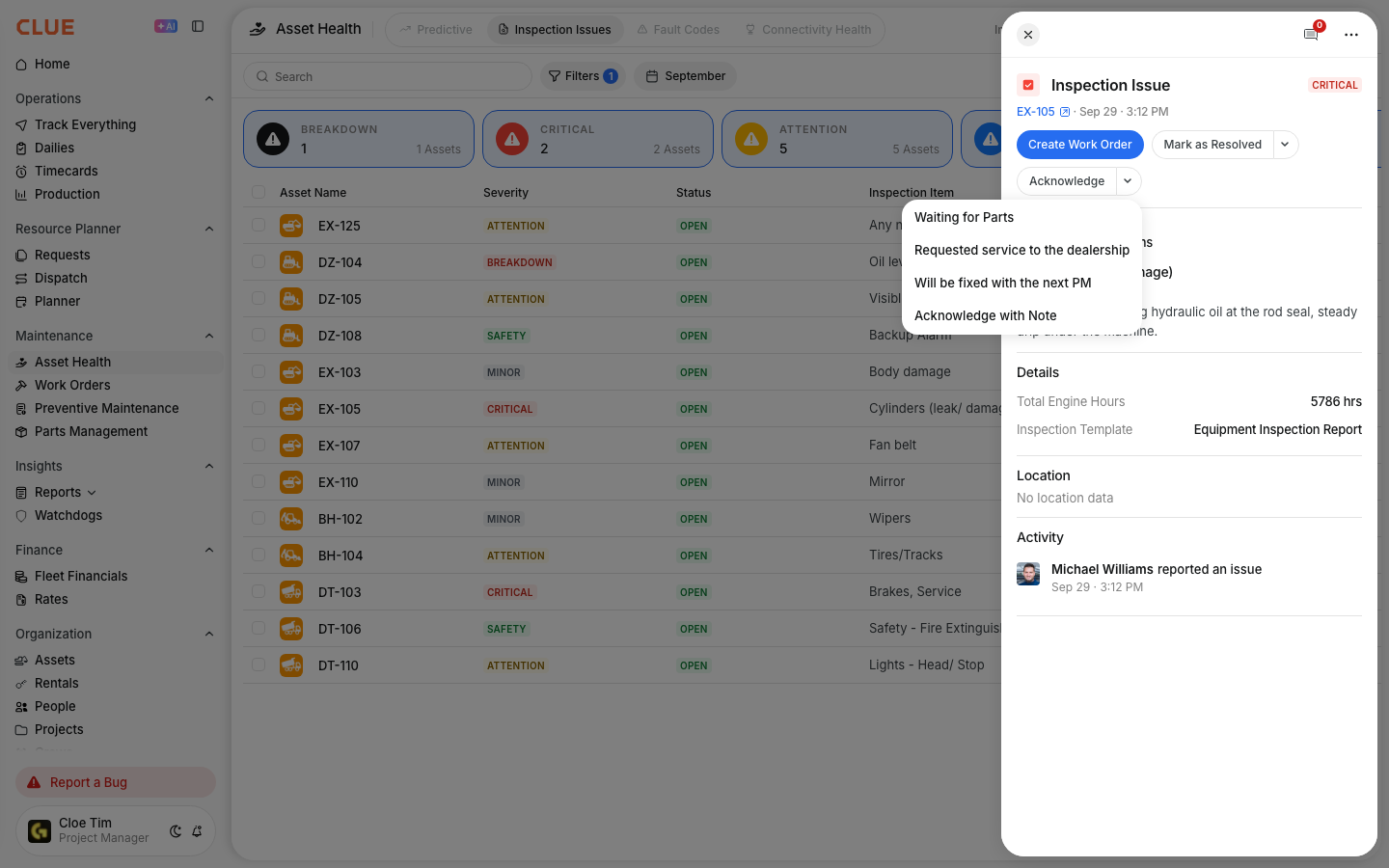Click Create Work Order button
Screen dimensions: 1389x868
[x=1080, y=145]
